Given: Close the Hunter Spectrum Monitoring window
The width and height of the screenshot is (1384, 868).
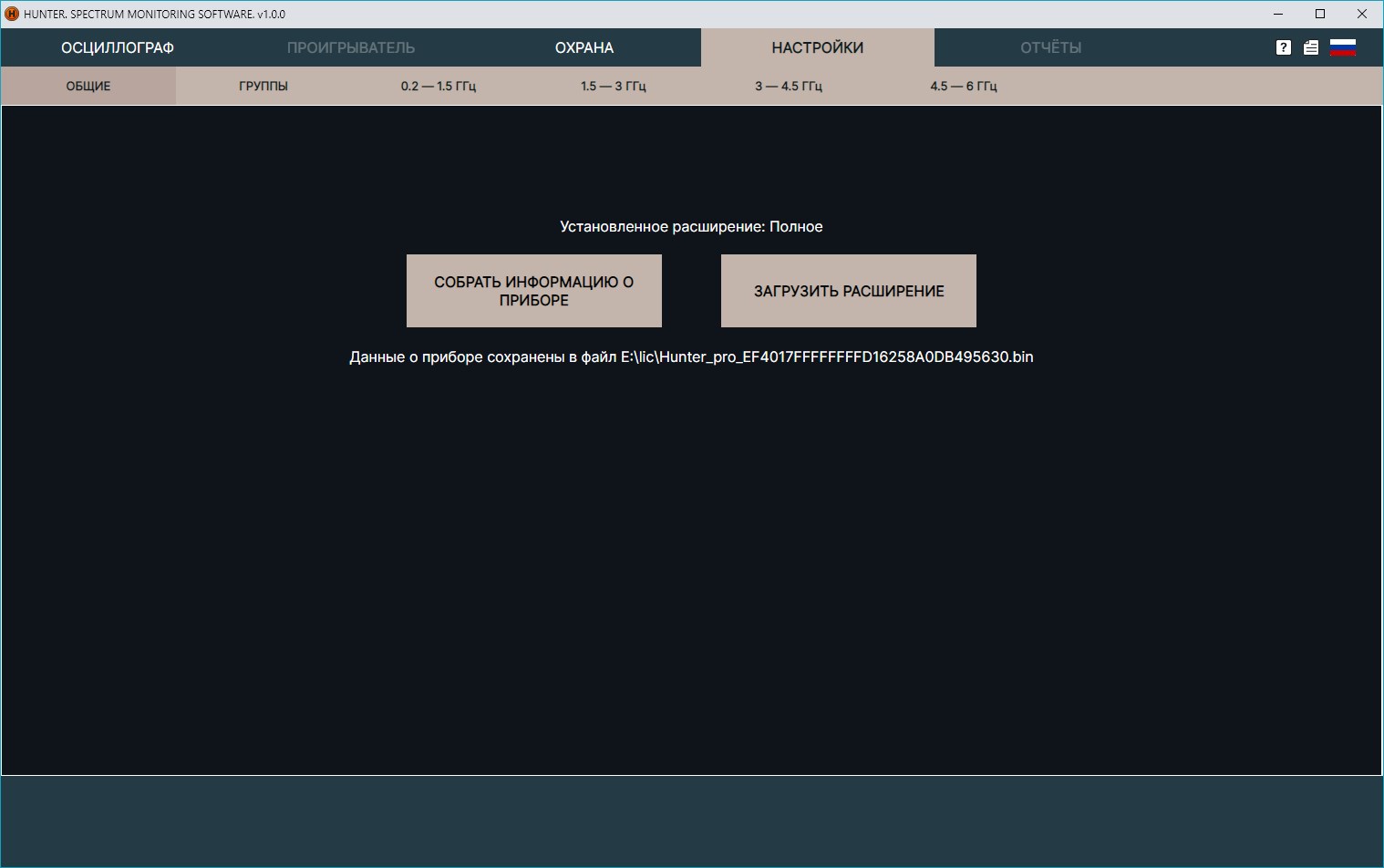Looking at the screenshot, I should point(1361,14).
